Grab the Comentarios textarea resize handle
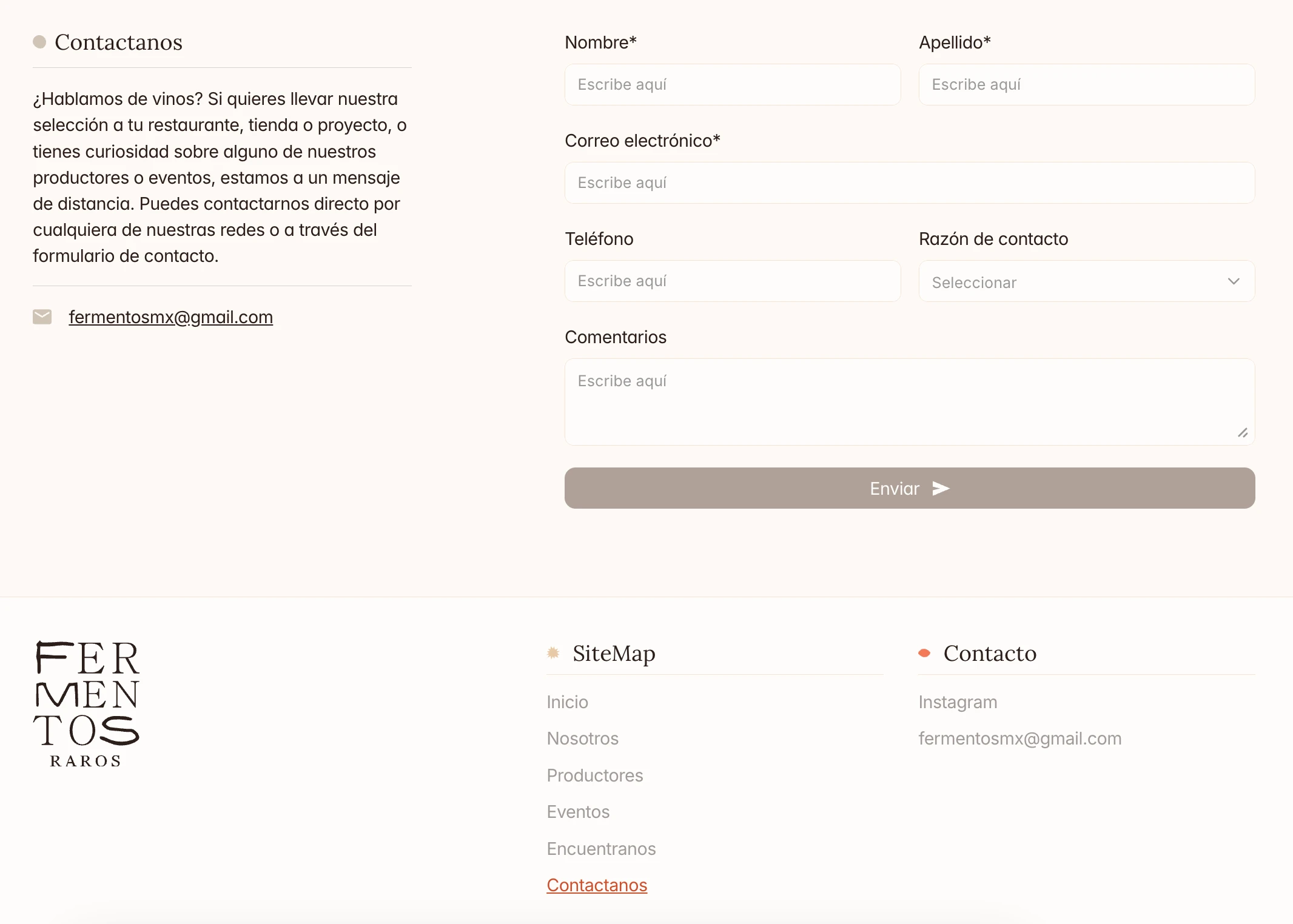Screen dimensions: 1293x924 pyautogui.click(x=1243, y=432)
